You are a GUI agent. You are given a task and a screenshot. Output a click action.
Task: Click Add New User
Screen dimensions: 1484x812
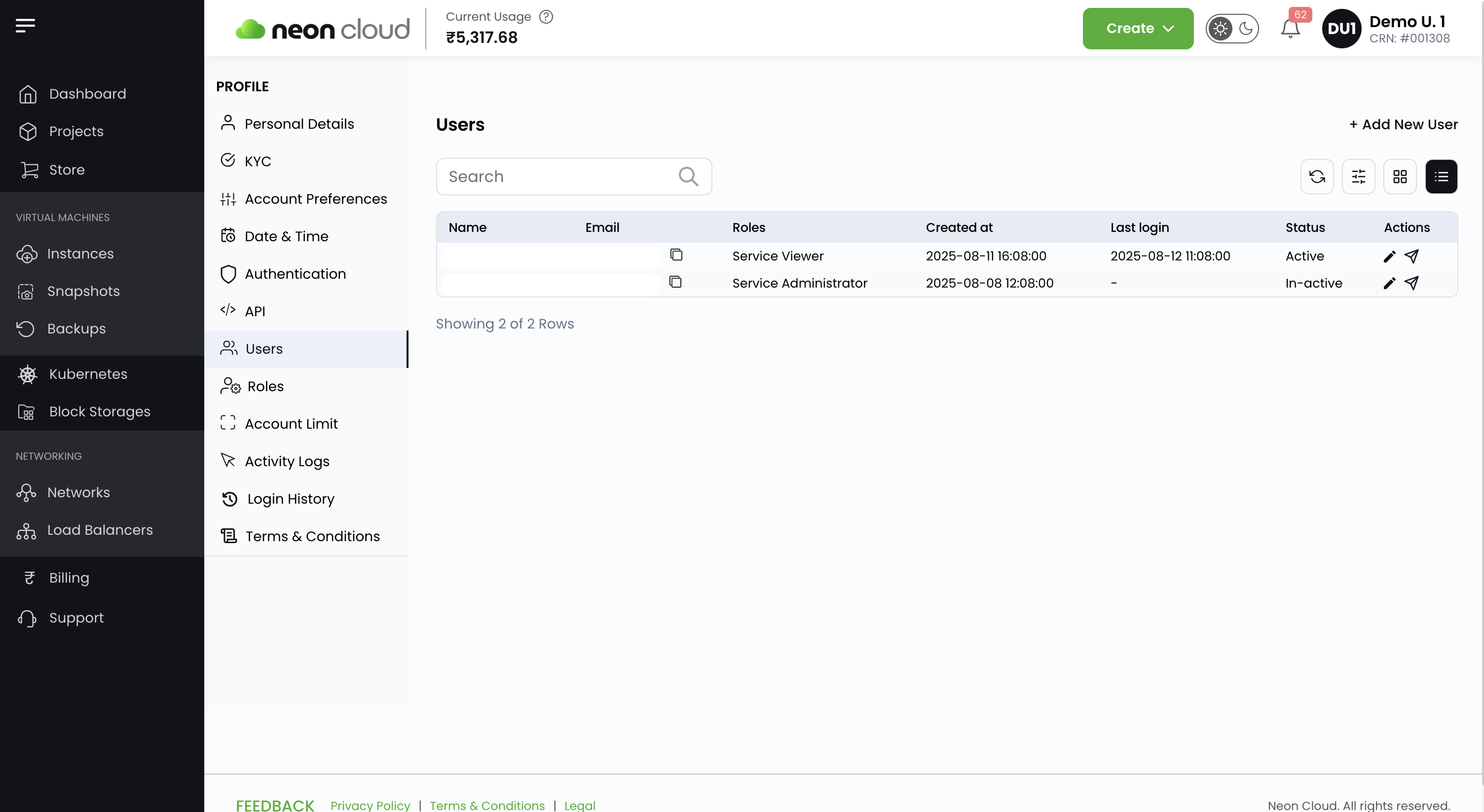1404,124
